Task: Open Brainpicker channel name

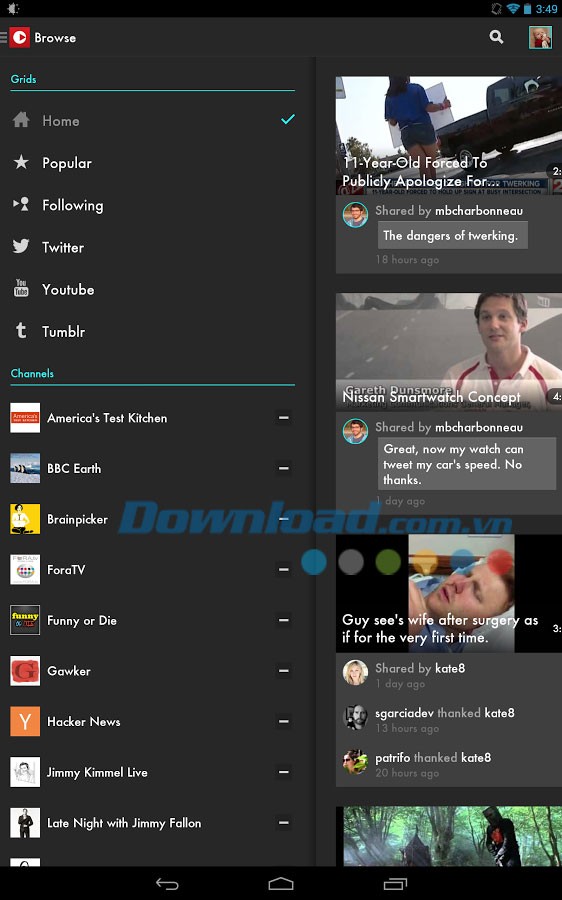Action: 77,519
